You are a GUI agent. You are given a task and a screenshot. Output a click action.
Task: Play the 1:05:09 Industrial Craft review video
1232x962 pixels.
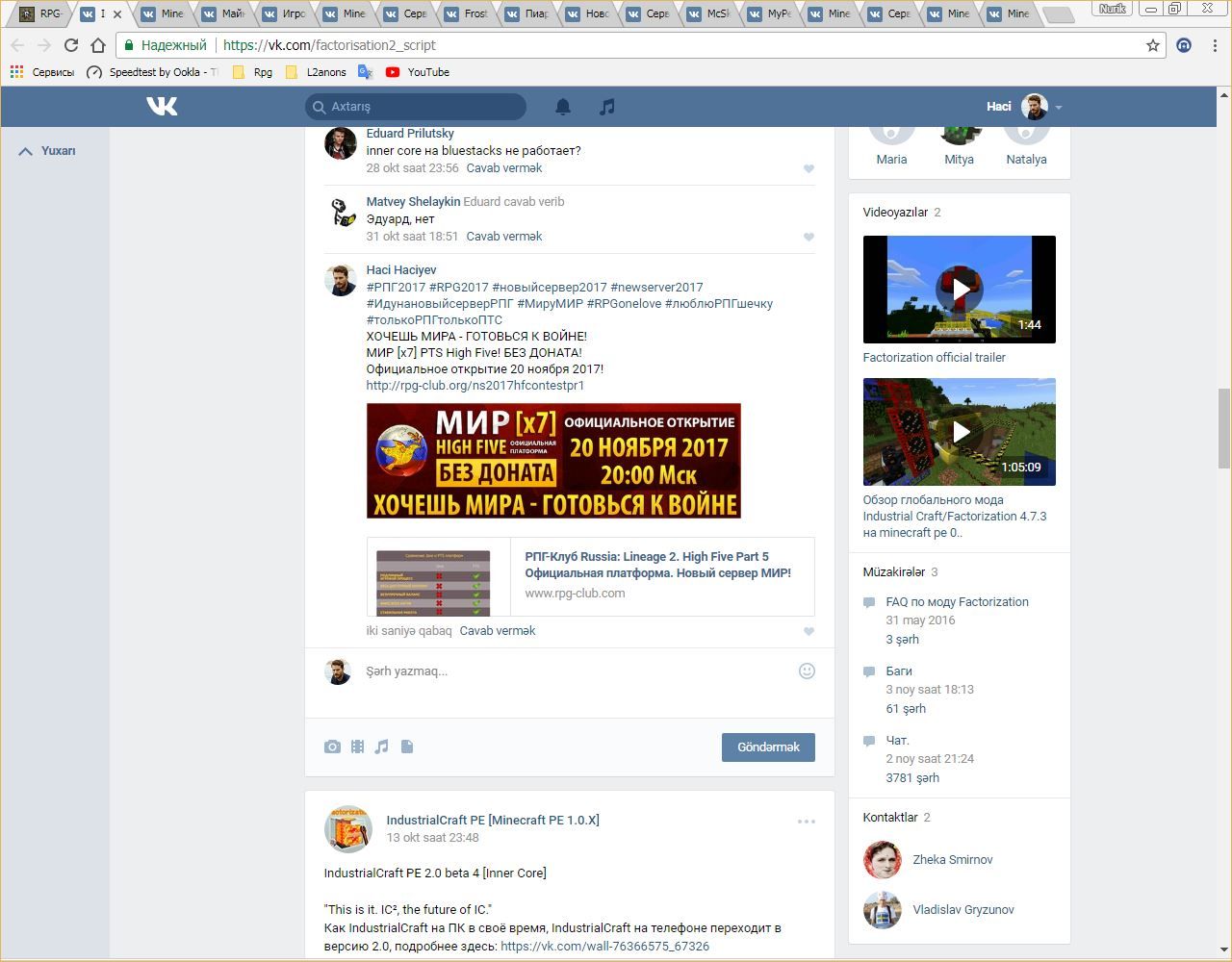[959, 431]
